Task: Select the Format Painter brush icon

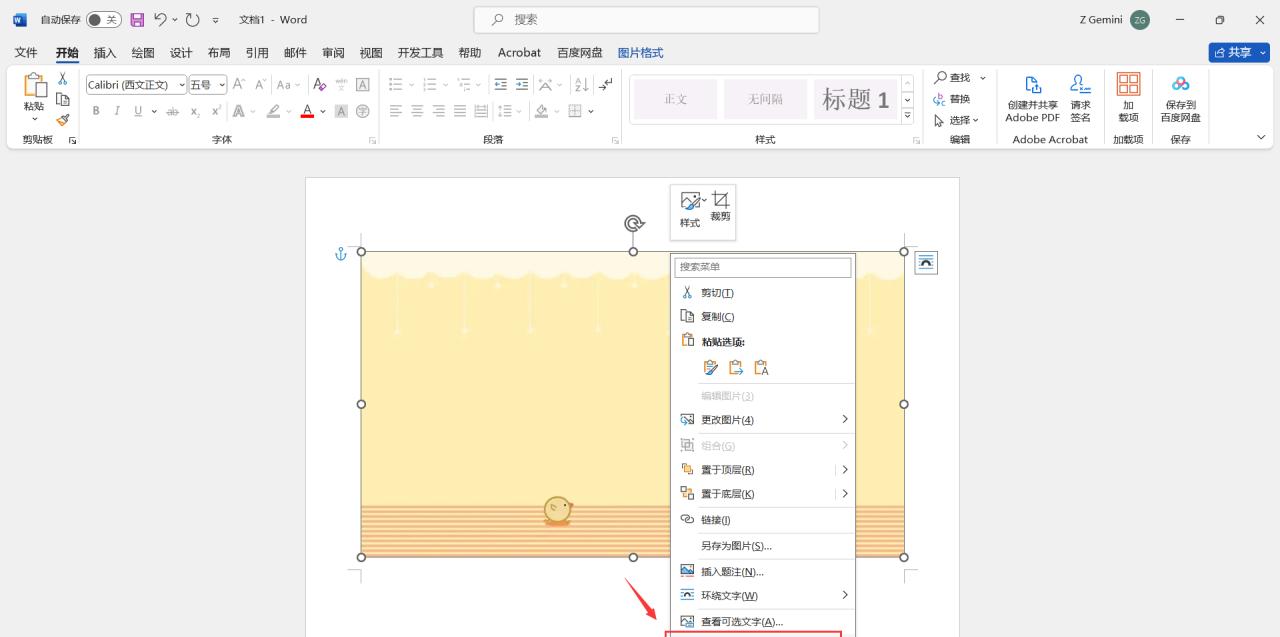Action: (62, 119)
